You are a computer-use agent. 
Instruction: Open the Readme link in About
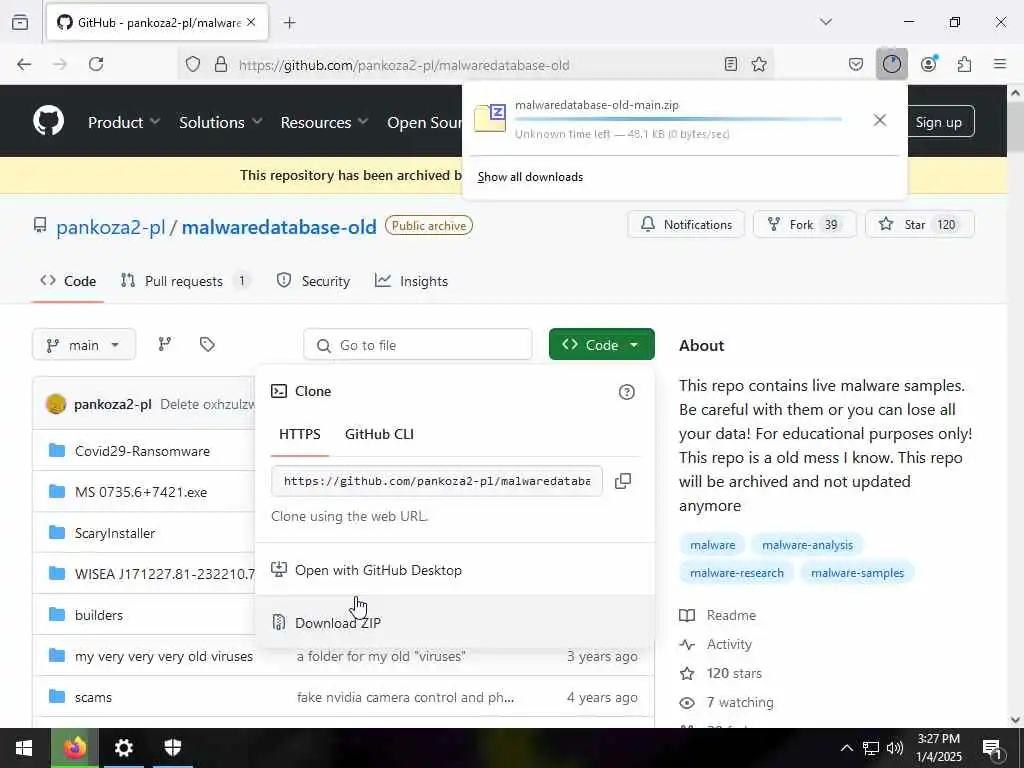point(718,615)
